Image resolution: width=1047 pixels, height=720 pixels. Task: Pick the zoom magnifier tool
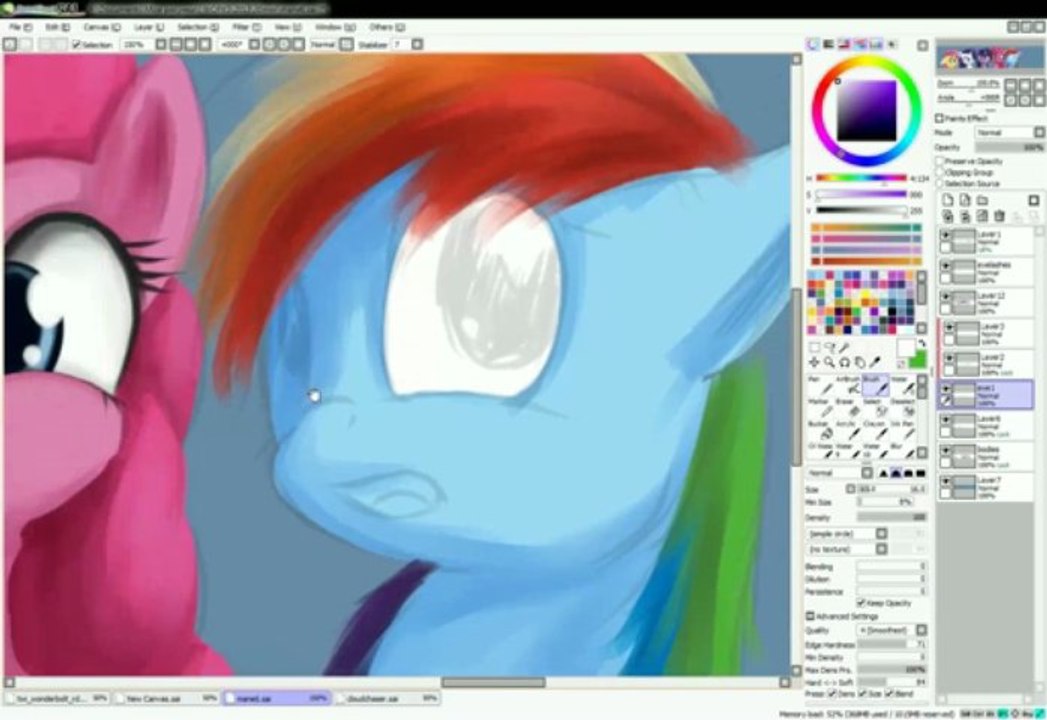pos(829,362)
